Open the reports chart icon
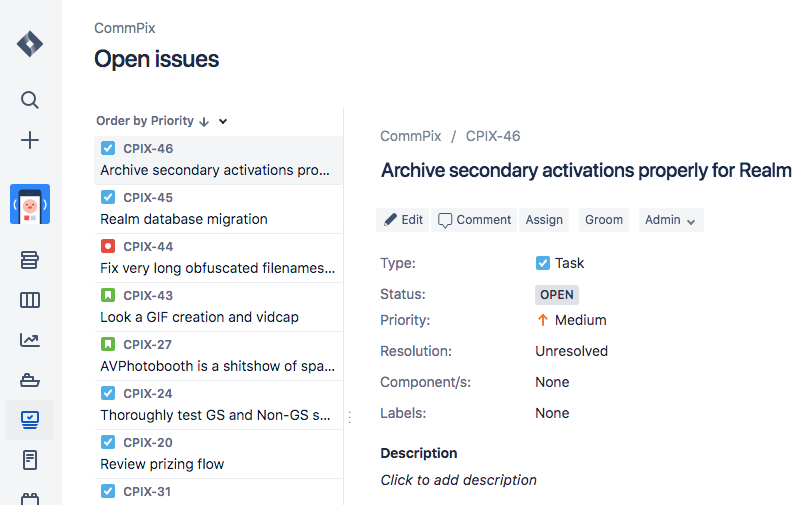 coord(30,340)
